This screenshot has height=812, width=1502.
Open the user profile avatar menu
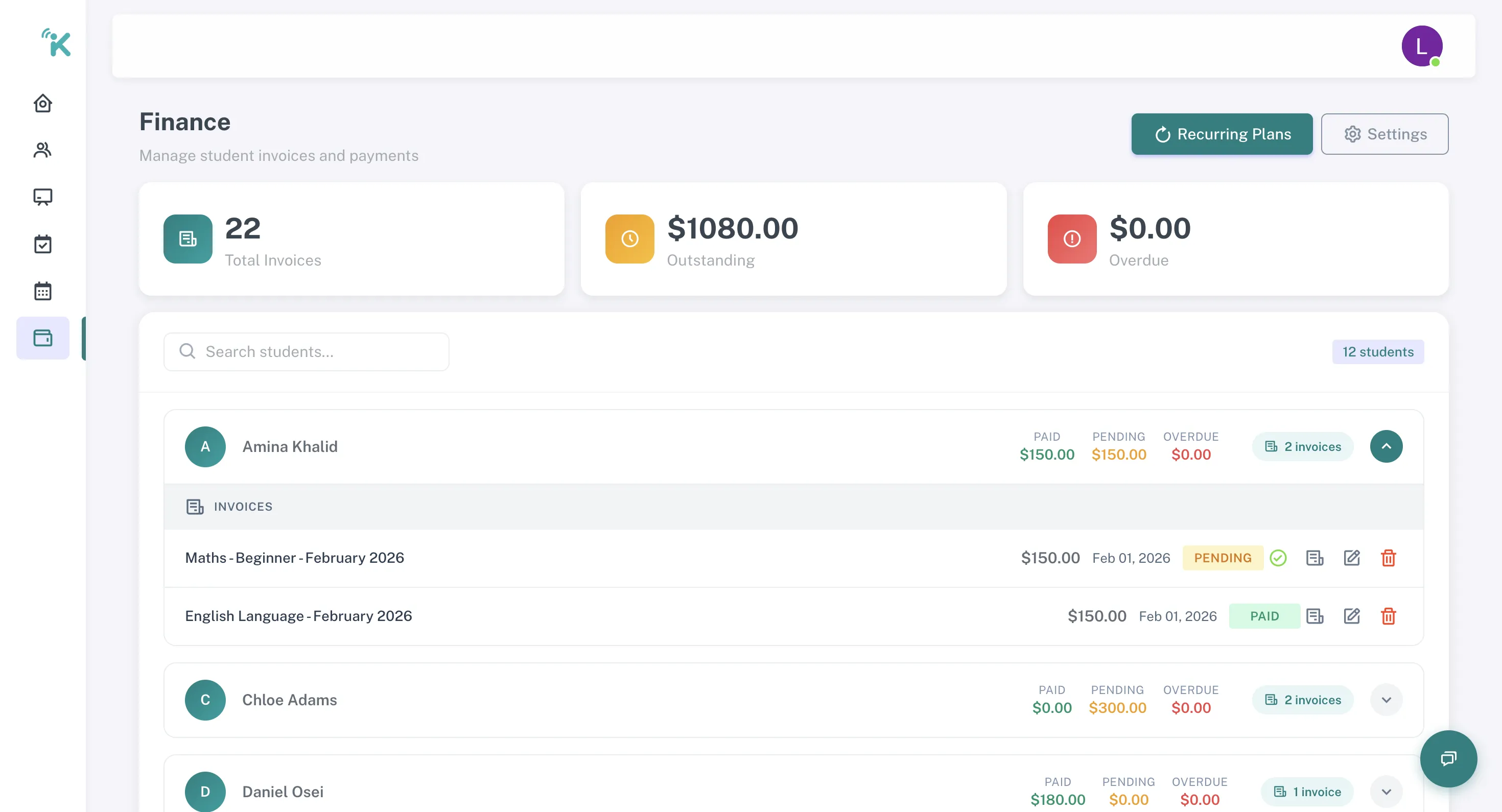click(1421, 46)
